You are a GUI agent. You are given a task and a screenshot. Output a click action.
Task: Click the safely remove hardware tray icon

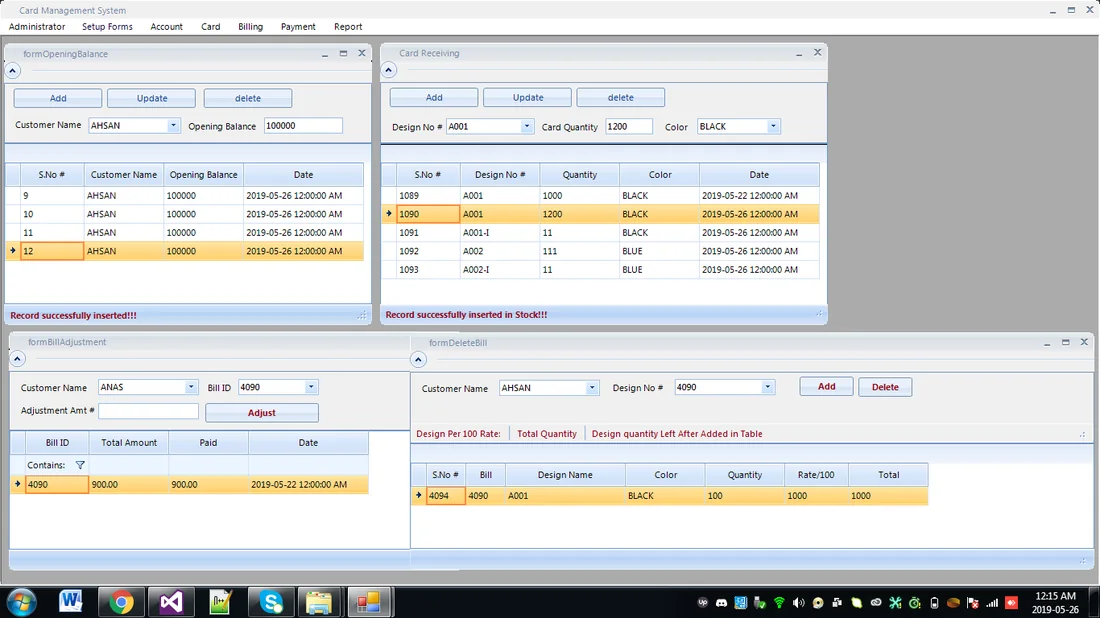pyautogui.click(x=760, y=603)
